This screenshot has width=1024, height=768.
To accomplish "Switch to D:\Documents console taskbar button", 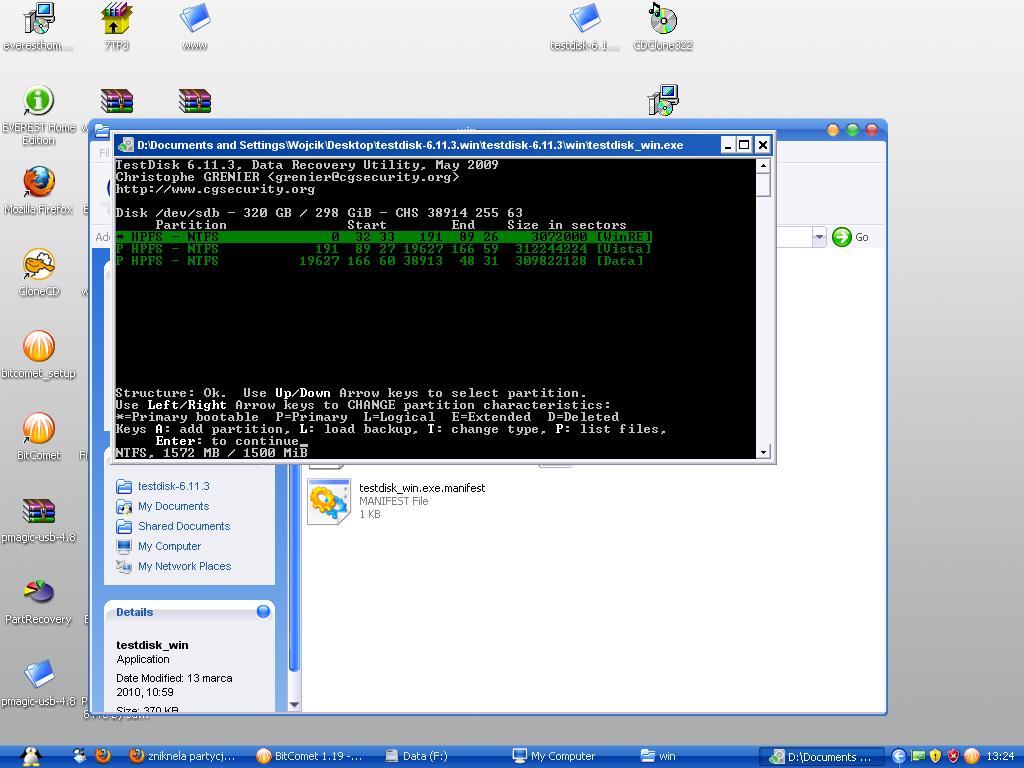I will [821, 756].
